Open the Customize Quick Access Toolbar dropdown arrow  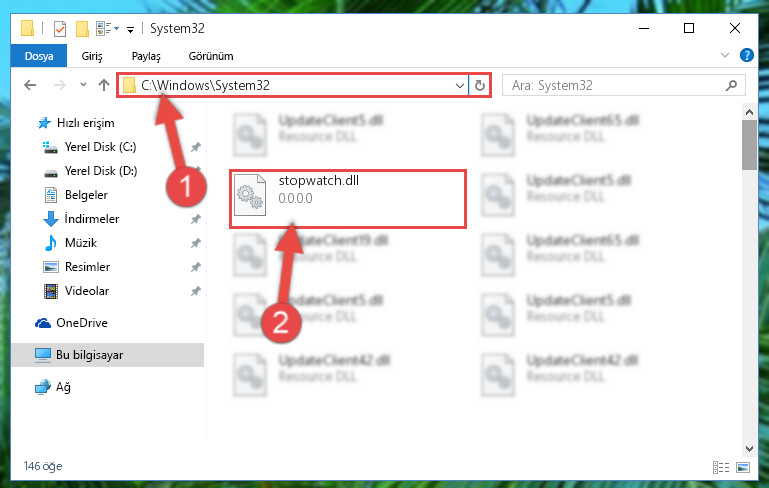coord(130,30)
